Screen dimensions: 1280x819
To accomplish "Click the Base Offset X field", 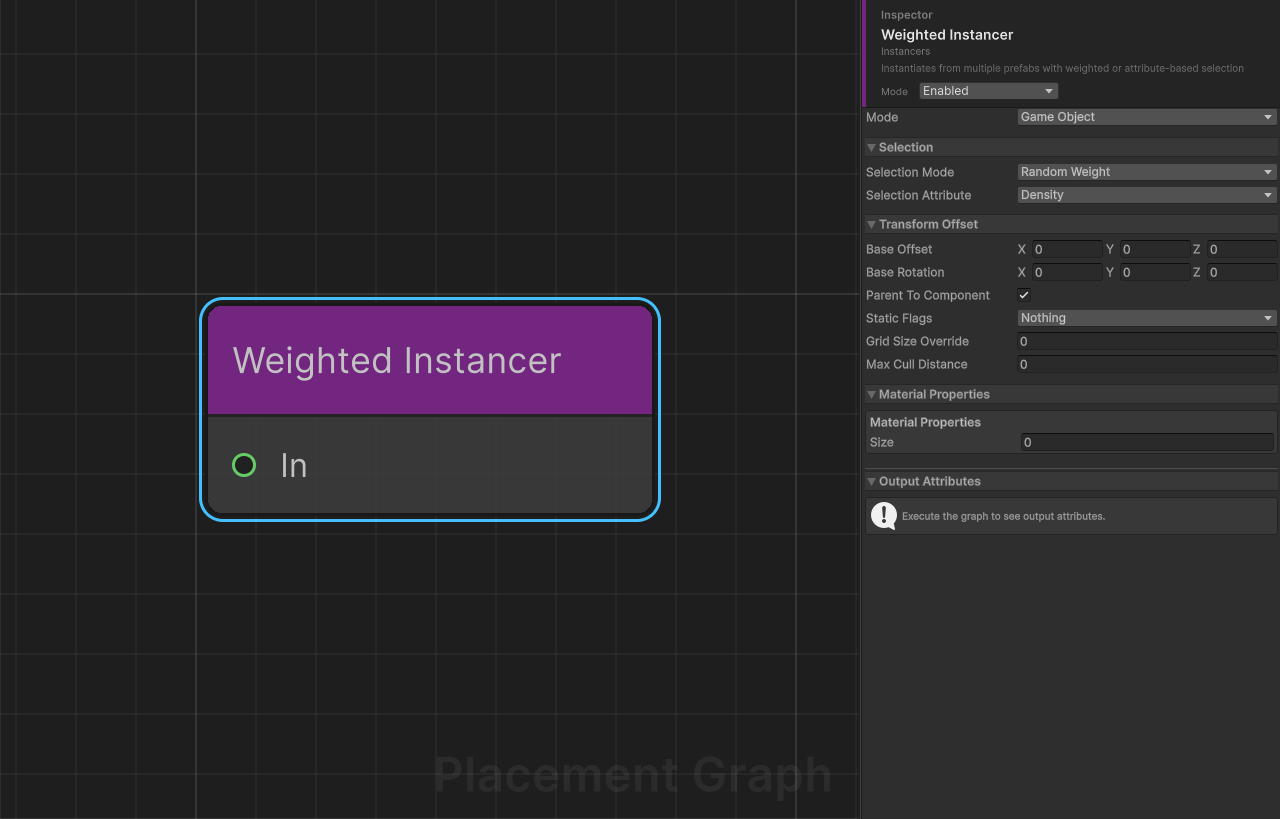I will click(1067, 249).
